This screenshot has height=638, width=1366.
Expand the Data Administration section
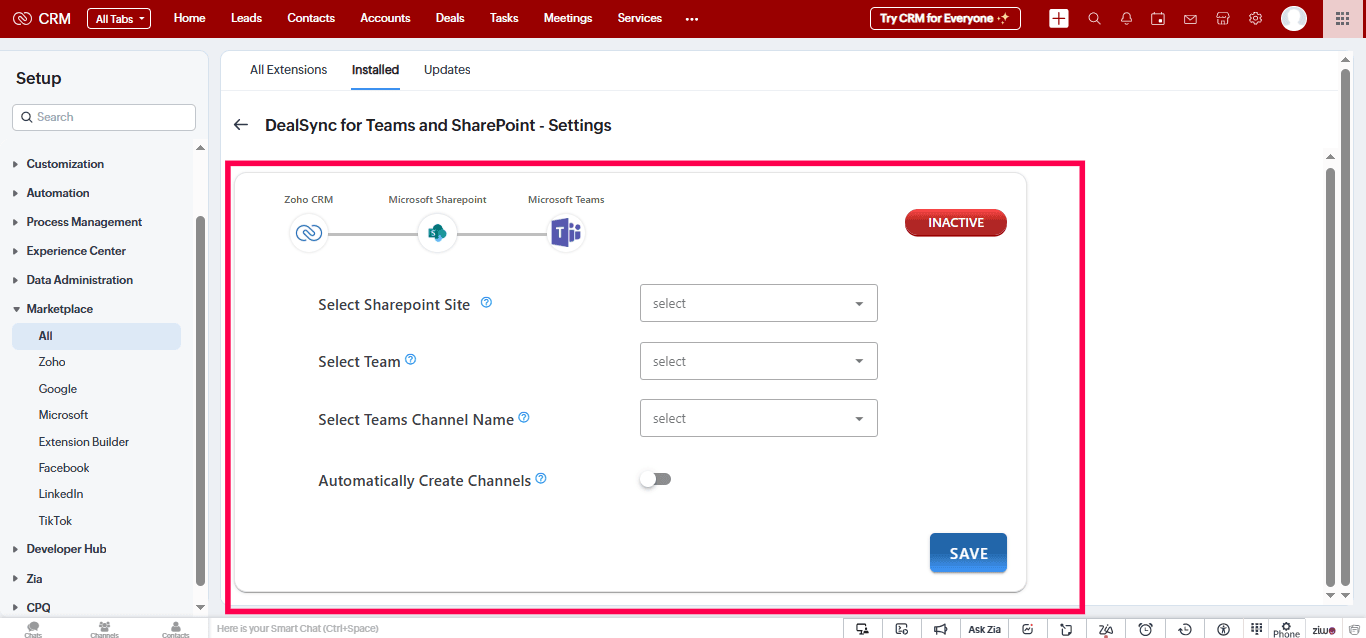(x=80, y=280)
